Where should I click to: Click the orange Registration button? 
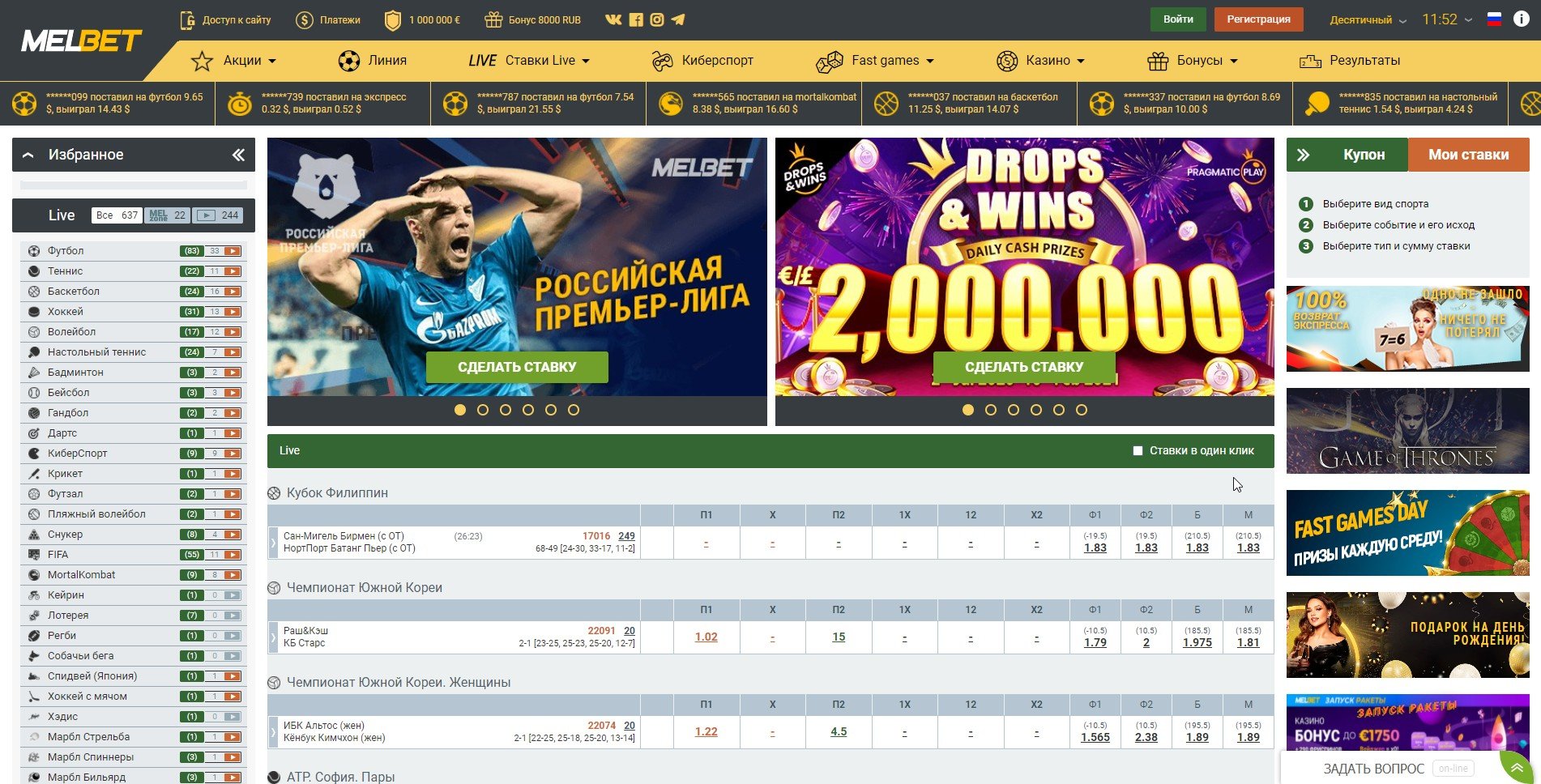1258,19
